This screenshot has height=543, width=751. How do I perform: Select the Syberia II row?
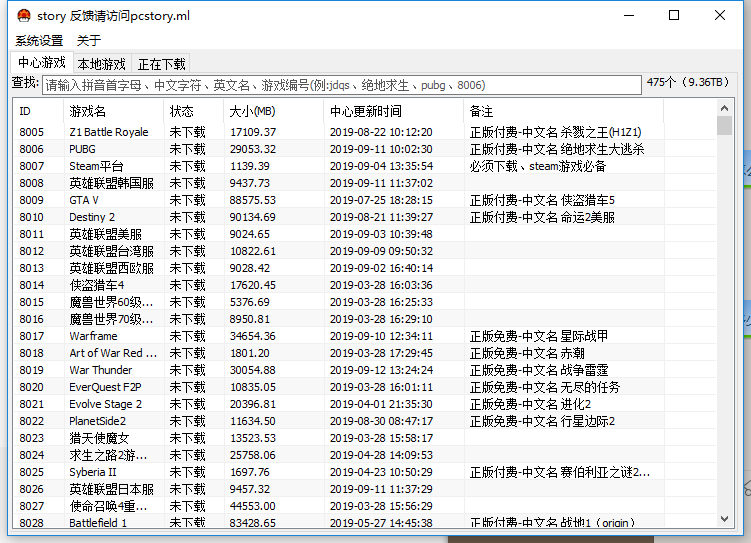click(x=365, y=472)
